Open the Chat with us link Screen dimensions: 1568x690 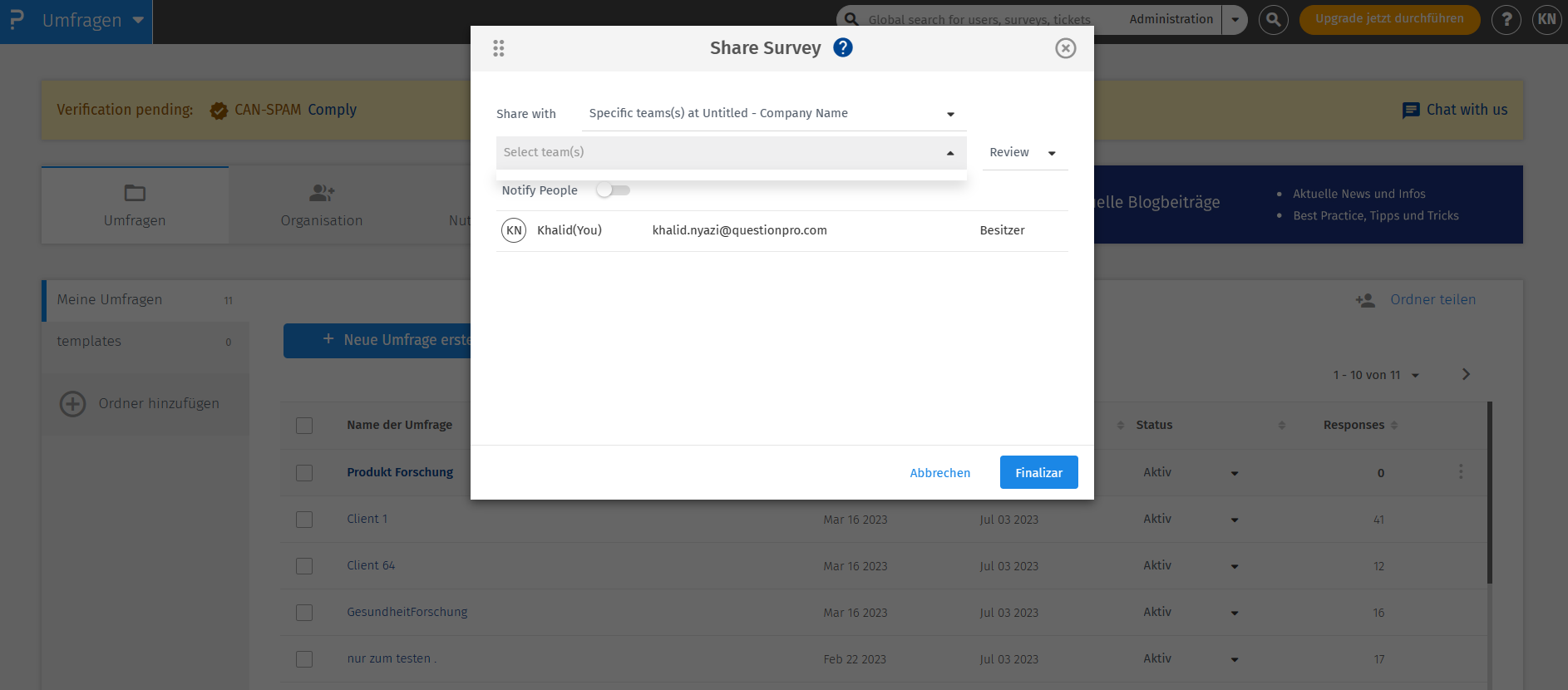[1467, 110]
